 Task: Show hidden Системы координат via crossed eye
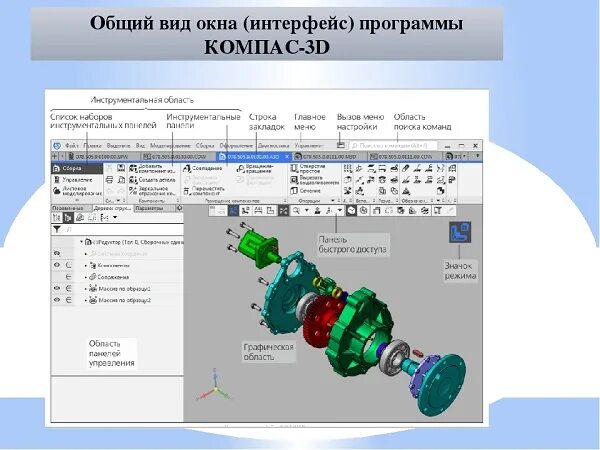pos(57,253)
